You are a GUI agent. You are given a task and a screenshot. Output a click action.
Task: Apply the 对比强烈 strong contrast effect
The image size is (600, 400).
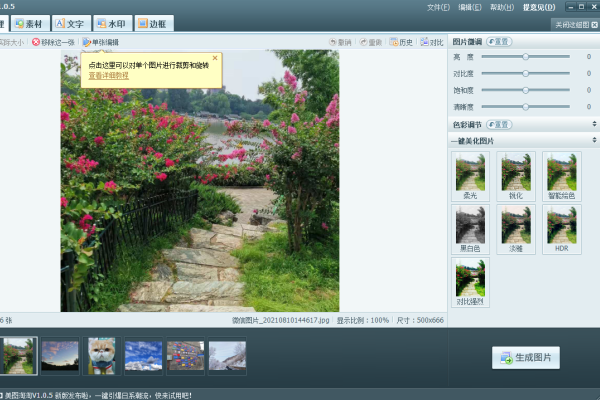[470, 282]
